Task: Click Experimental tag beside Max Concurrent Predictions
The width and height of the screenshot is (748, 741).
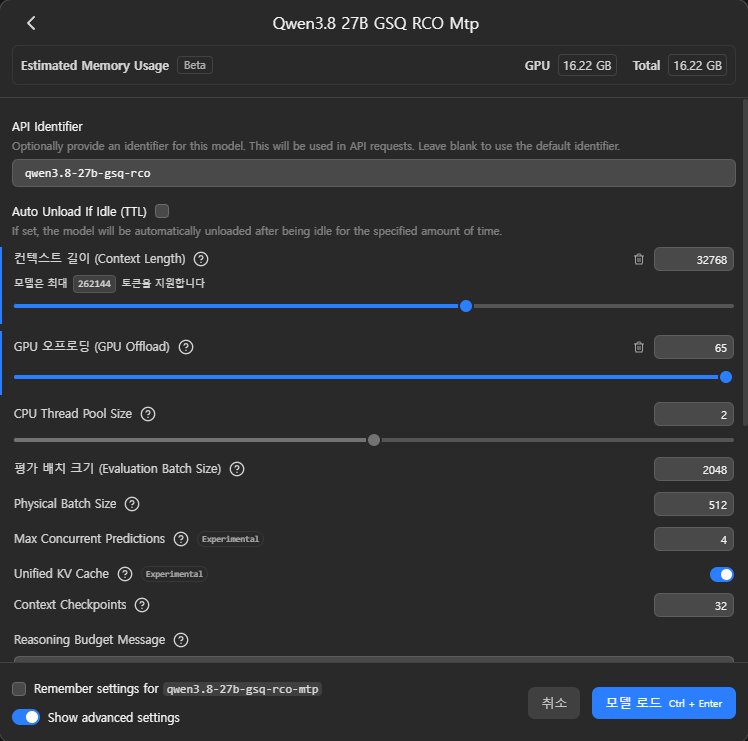Action: pyautogui.click(x=230, y=539)
